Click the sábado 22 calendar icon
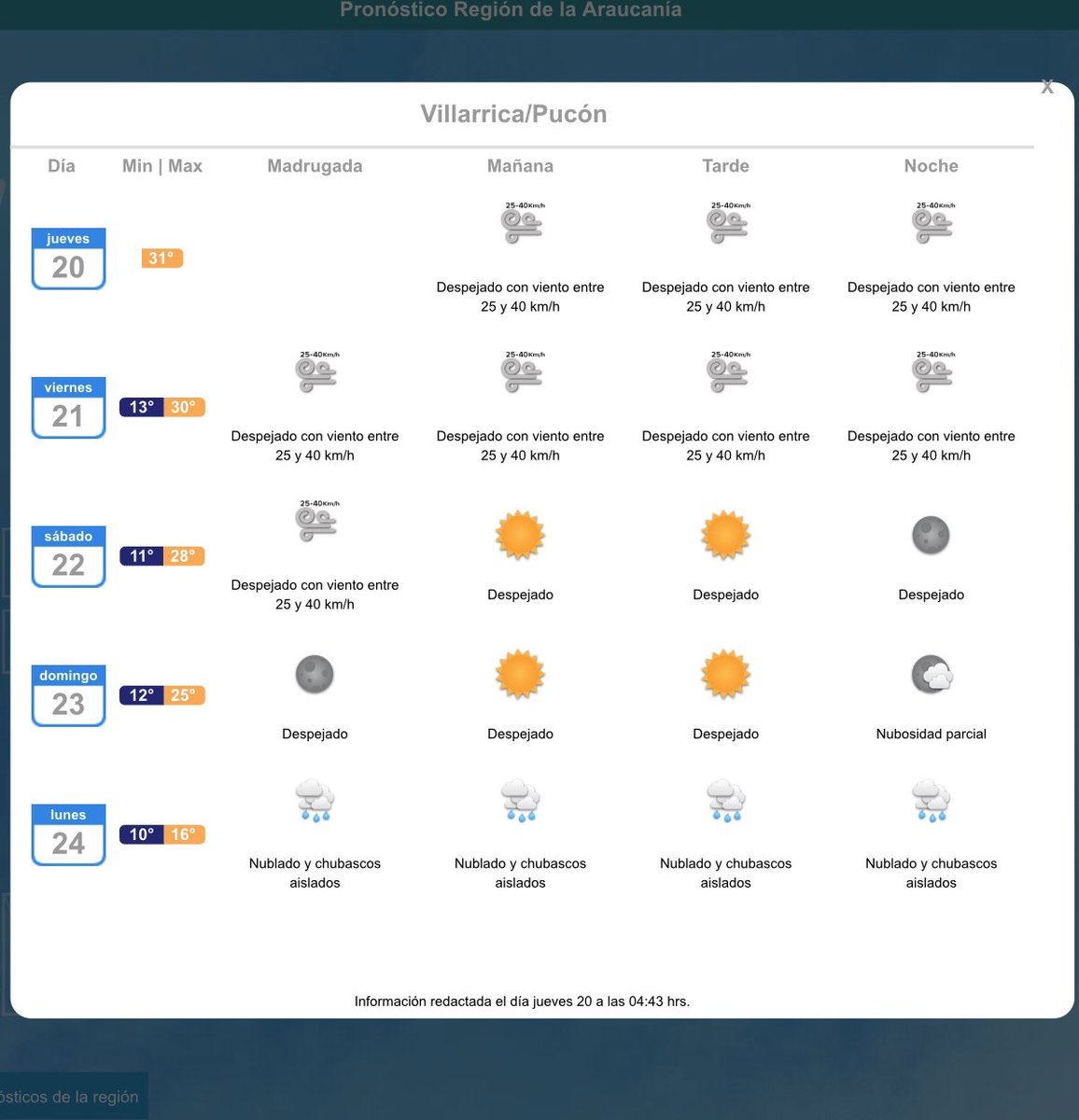 click(x=68, y=556)
